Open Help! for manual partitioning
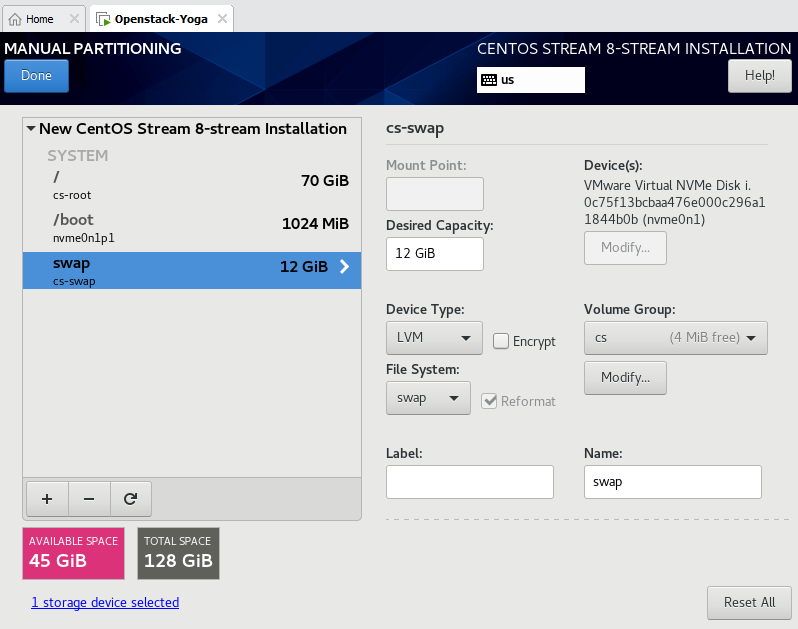This screenshot has height=629, width=798. [x=759, y=76]
